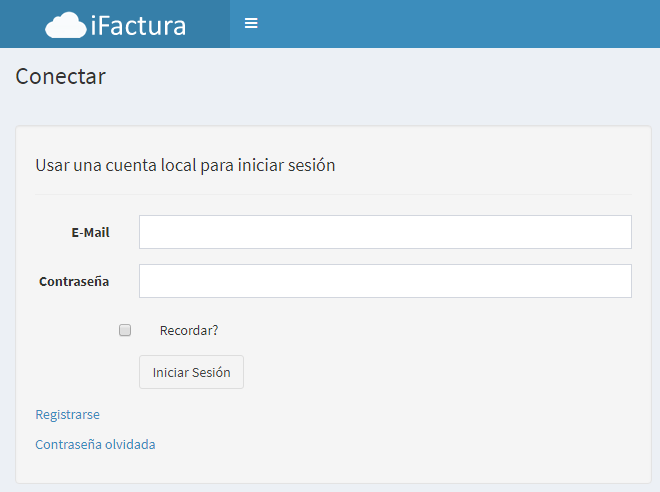
Task: Open the Registrarse link
Action: [x=67, y=415]
